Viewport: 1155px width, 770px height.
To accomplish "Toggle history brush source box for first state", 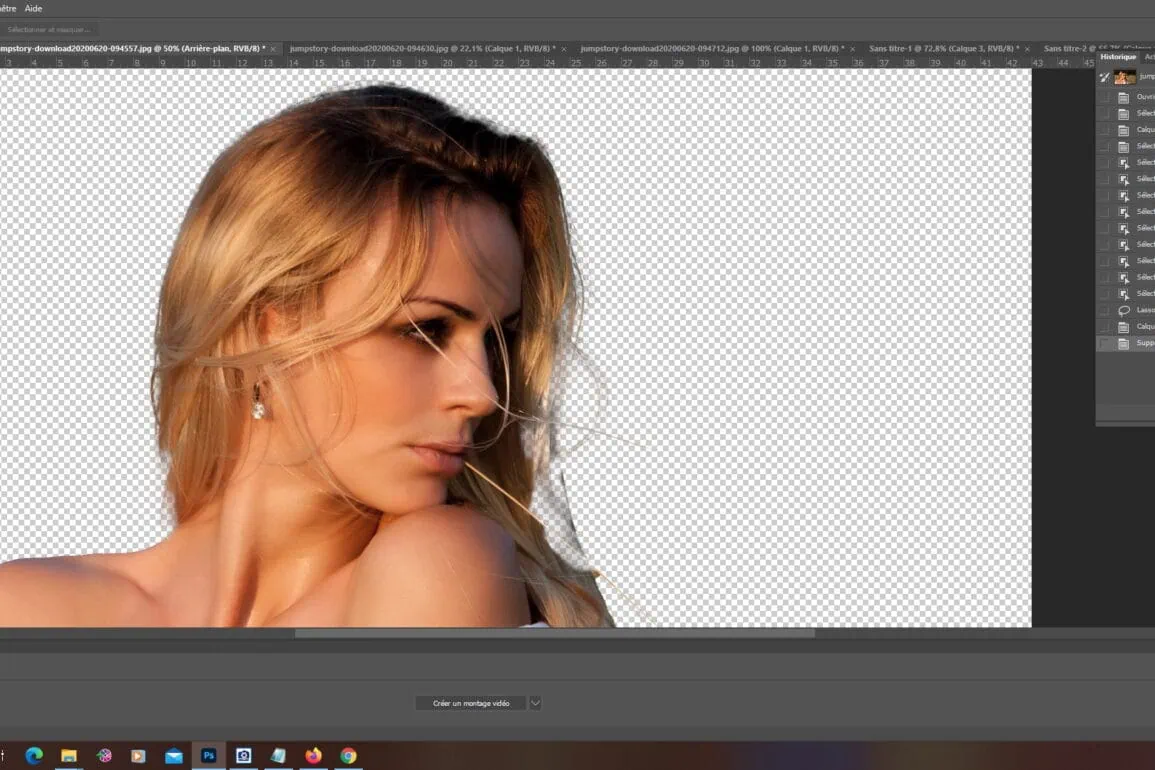I will pyautogui.click(x=1105, y=97).
